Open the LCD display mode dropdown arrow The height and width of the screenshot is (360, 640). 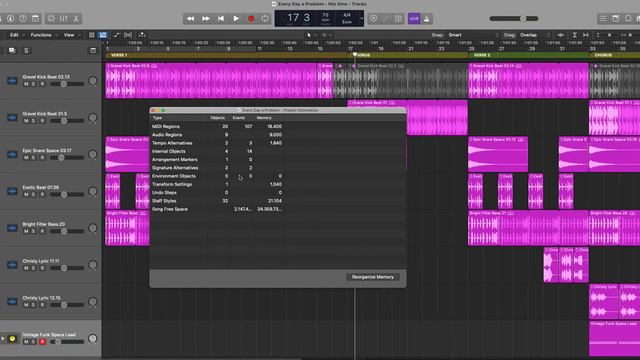point(361,19)
